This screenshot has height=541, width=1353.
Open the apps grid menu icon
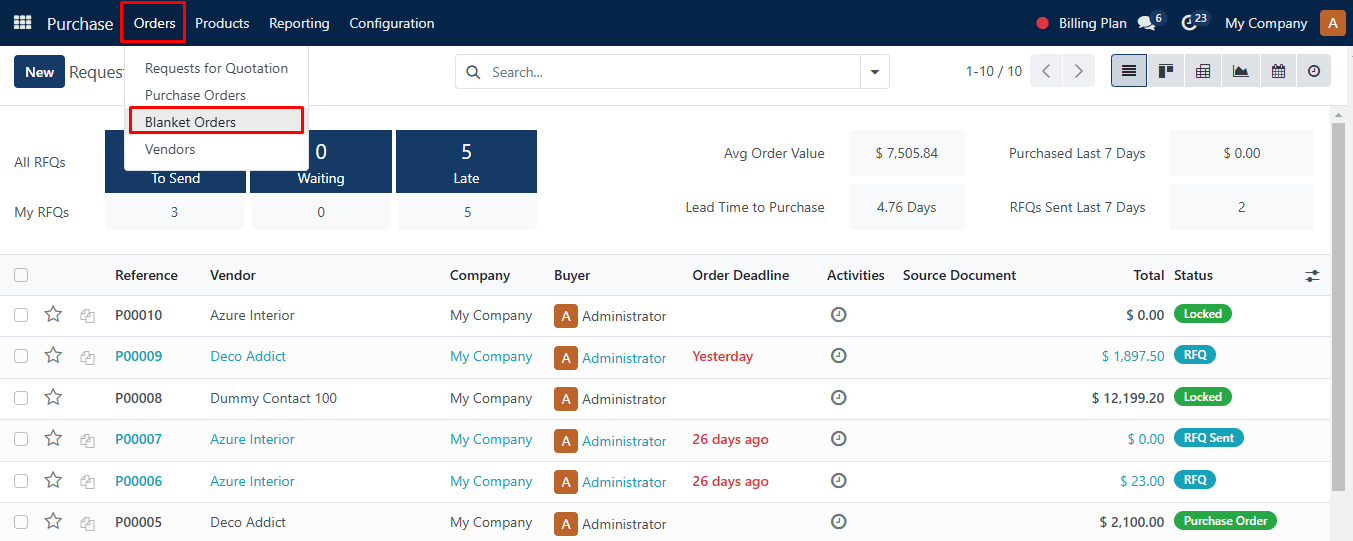point(22,22)
